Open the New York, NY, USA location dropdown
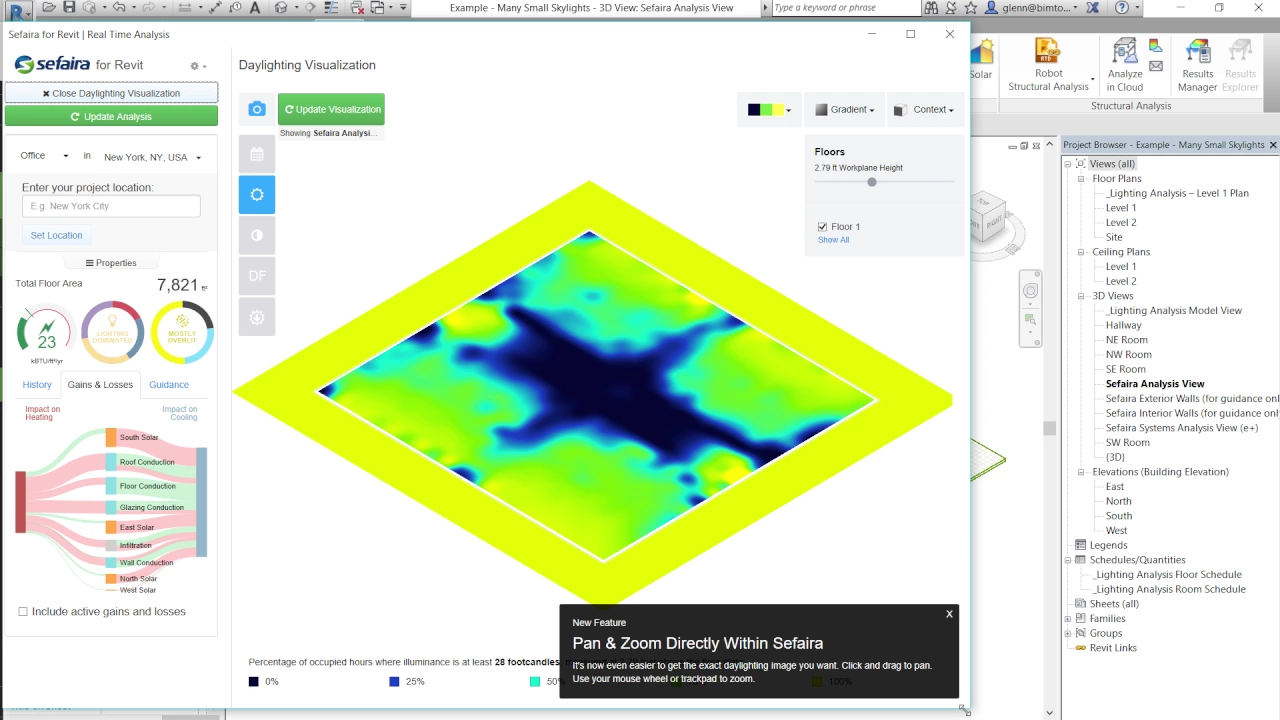This screenshot has width=1280, height=720. 152,157
